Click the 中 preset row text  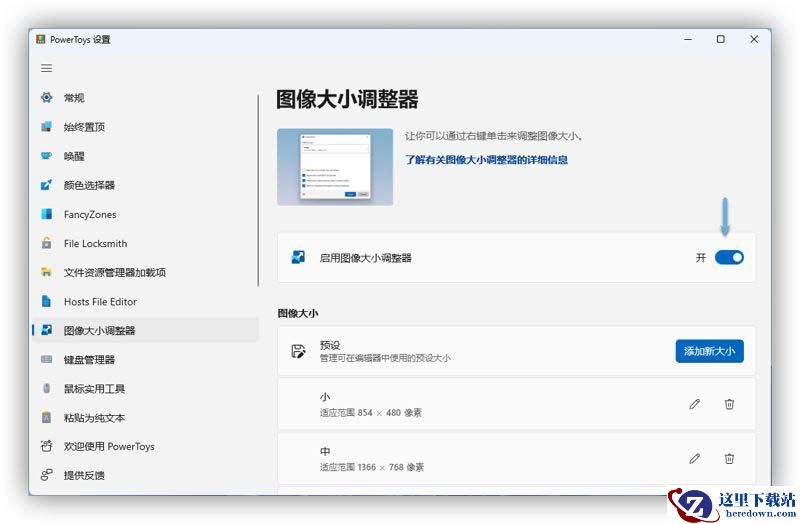[325, 451]
